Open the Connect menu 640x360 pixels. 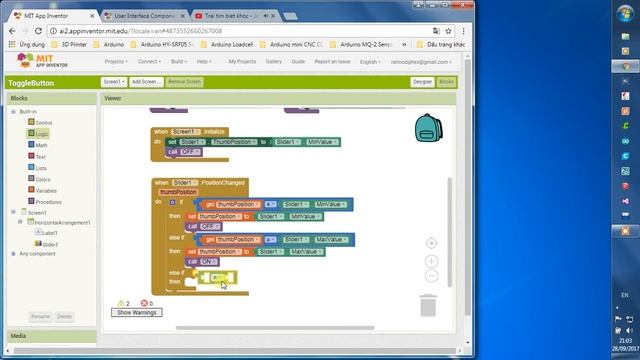(x=149, y=62)
